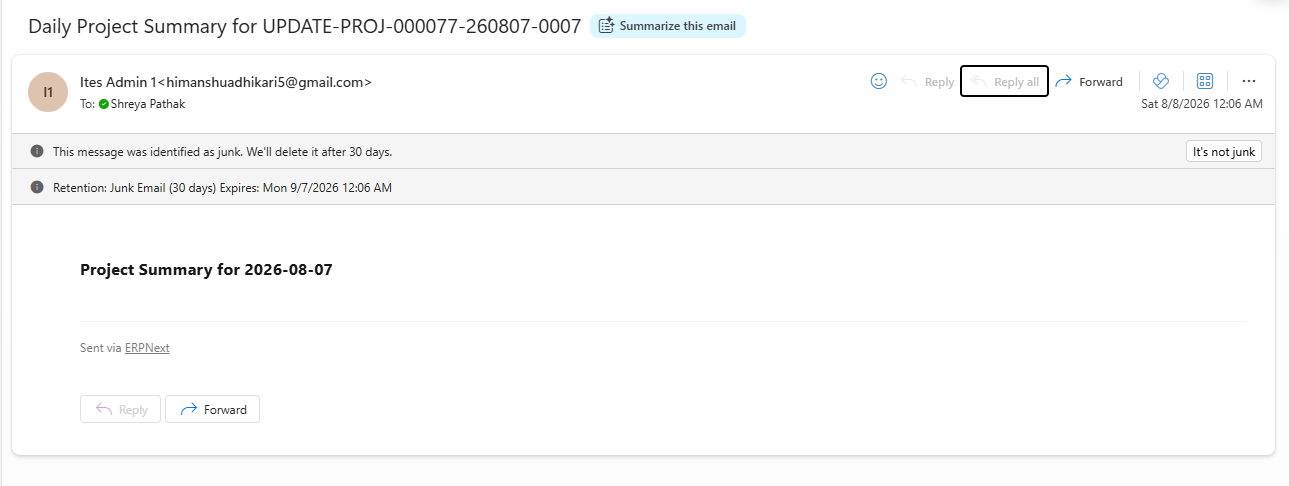
Task: Open the ERPNext link
Action: pos(147,348)
